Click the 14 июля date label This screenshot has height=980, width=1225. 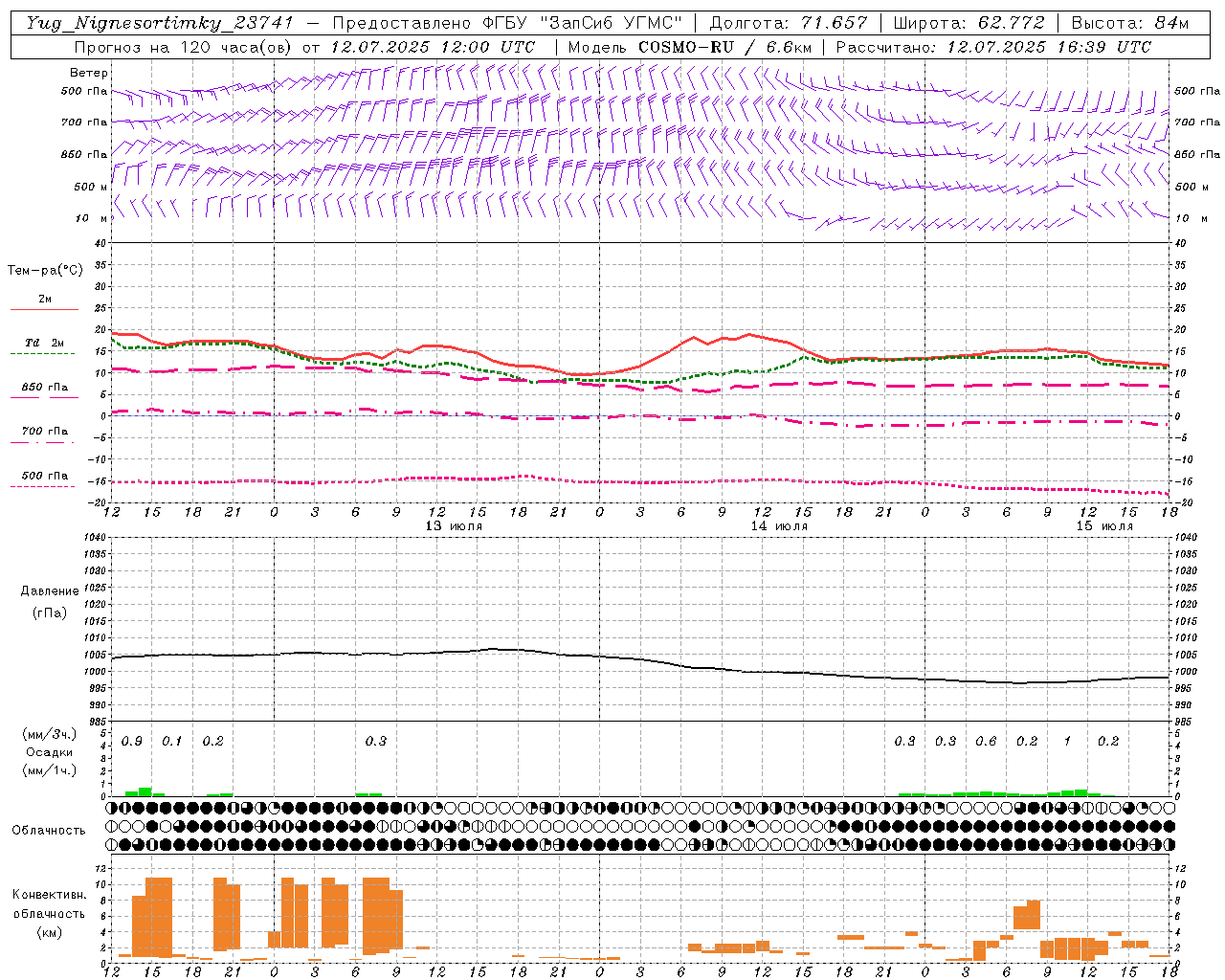click(x=779, y=526)
